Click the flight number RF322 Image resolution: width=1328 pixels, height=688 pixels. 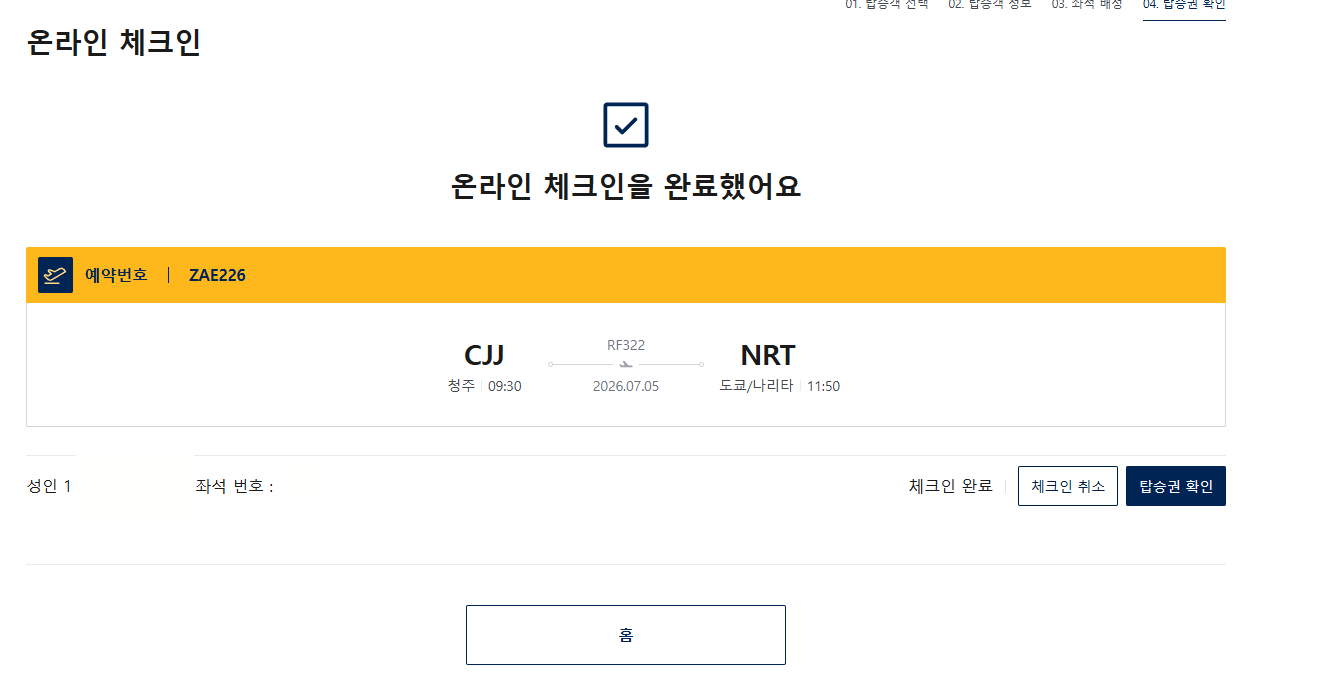point(626,345)
